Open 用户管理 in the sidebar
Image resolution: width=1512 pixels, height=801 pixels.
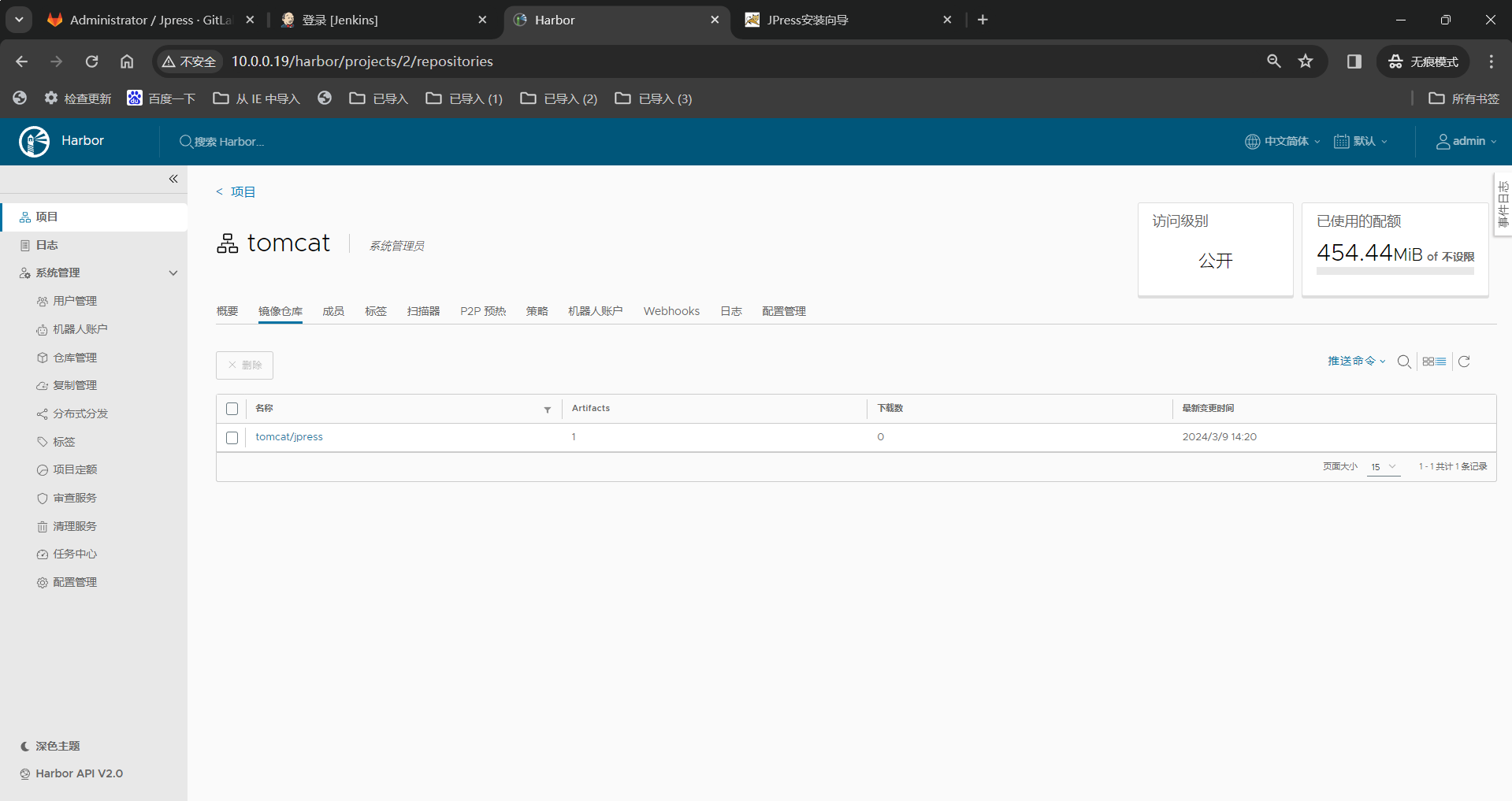75,301
